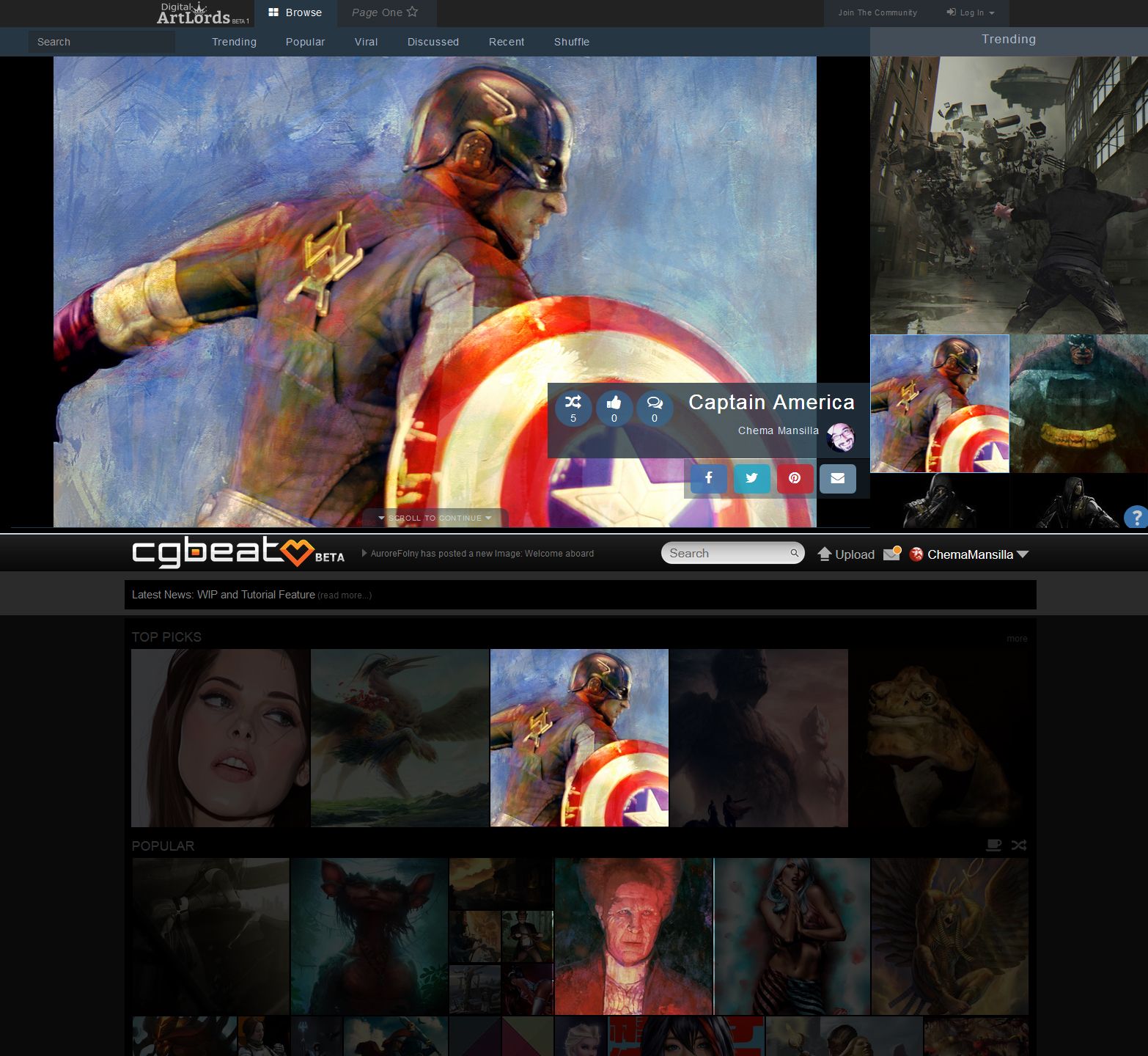Image resolution: width=1148 pixels, height=1056 pixels.
Task: Click the Scroll To Continue button
Action: tap(435, 518)
